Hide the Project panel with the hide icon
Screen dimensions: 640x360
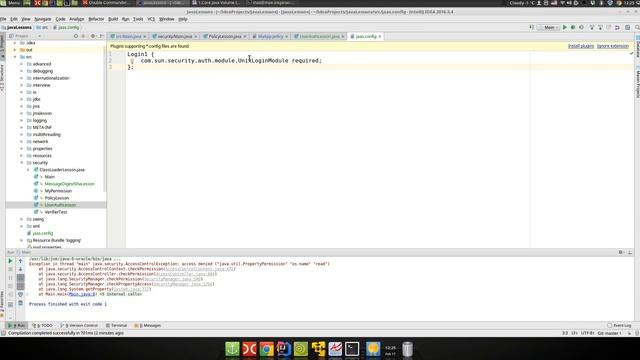[x=102, y=36]
